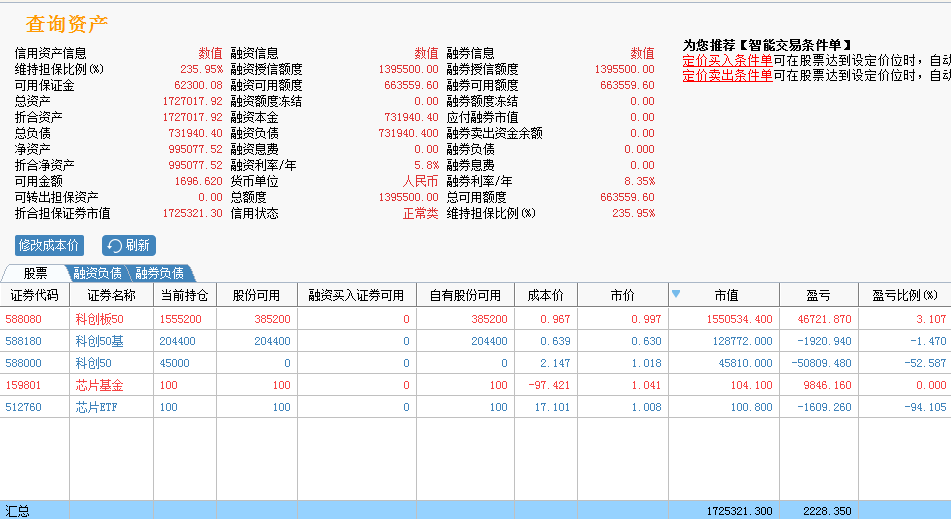The width and height of the screenshot is (951, 519).
Task: Click the 盈亏比例(%) column header
Action: point(904,295)
